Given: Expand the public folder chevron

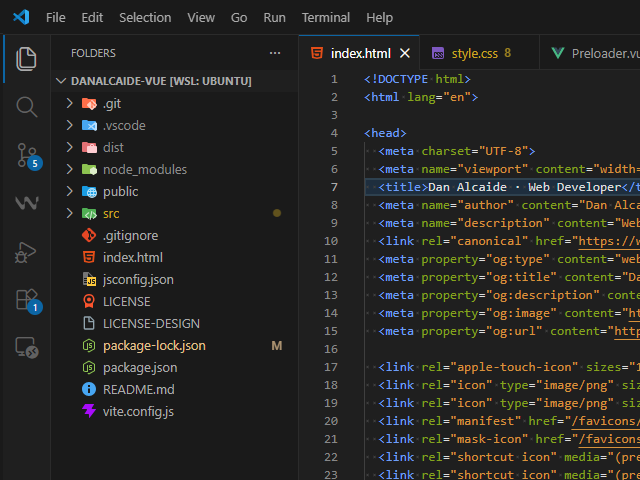Looking at the screenshot, I should pyautogui.click(x=70, y=191).
